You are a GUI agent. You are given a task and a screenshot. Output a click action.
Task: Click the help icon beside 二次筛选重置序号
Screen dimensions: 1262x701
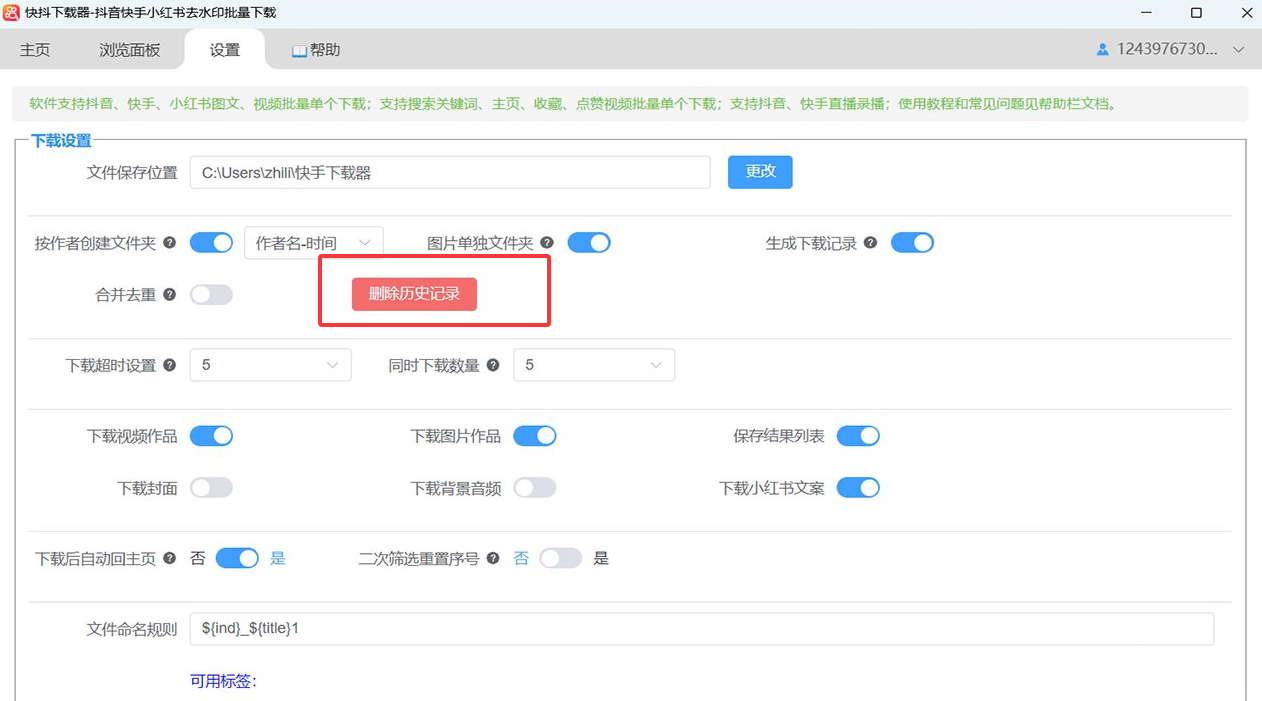pos(493,558)
